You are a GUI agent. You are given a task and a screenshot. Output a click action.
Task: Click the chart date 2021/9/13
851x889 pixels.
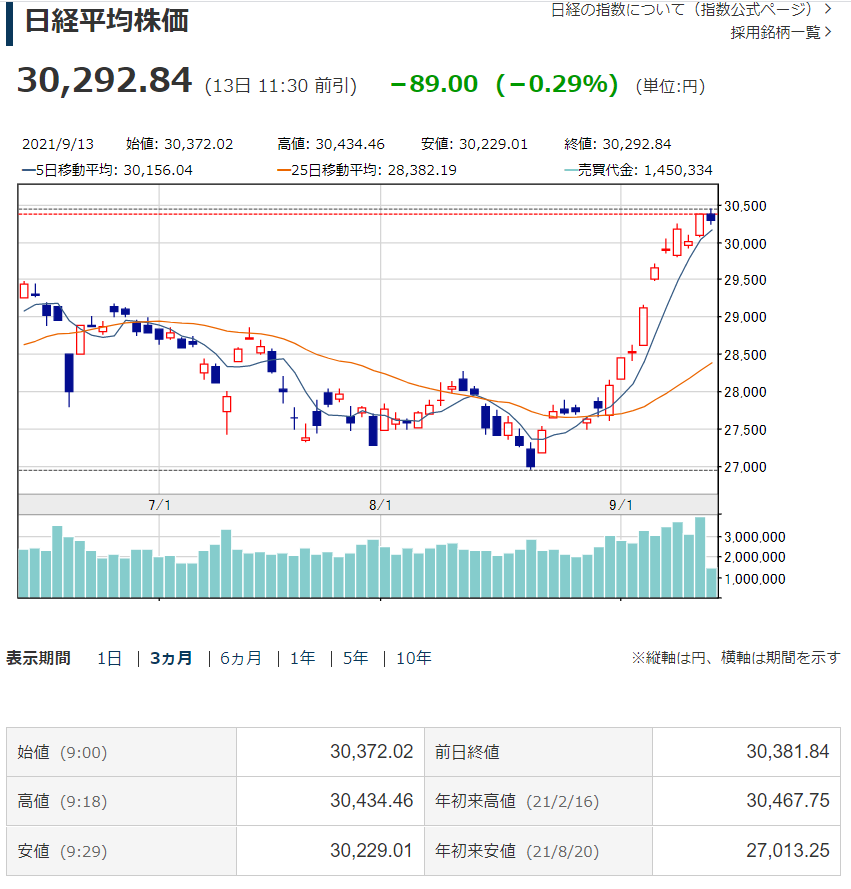tap(58, 144)
